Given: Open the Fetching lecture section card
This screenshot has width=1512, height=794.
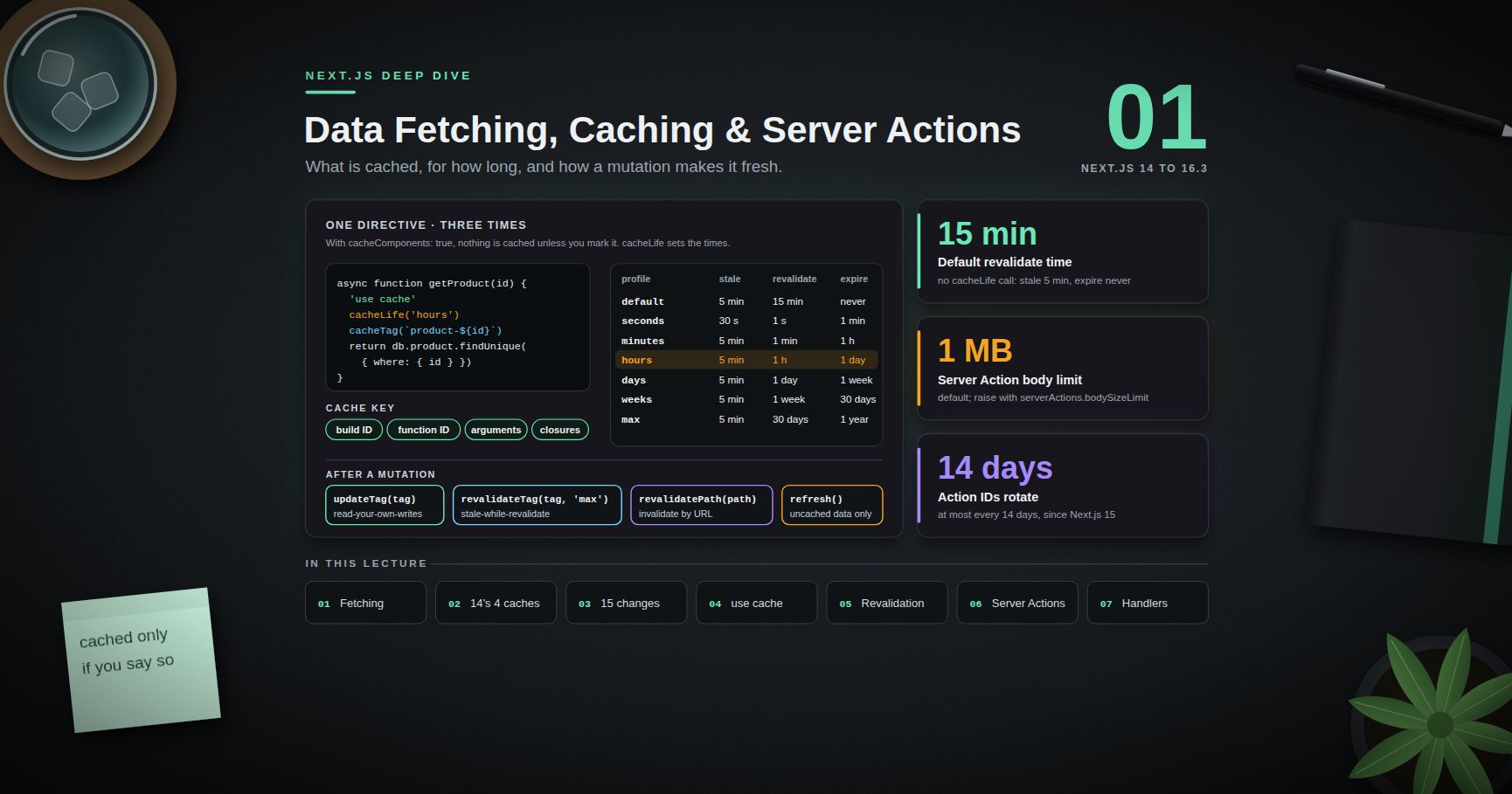Looking at the screenshot, I should pyautogui.click(x=365, y=603).
